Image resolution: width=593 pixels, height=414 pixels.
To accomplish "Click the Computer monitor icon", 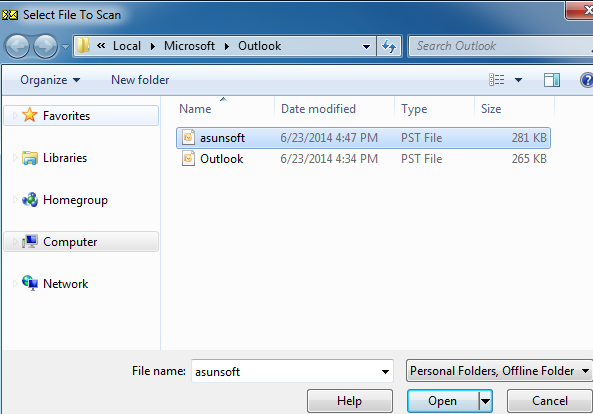I will (29, 241).
